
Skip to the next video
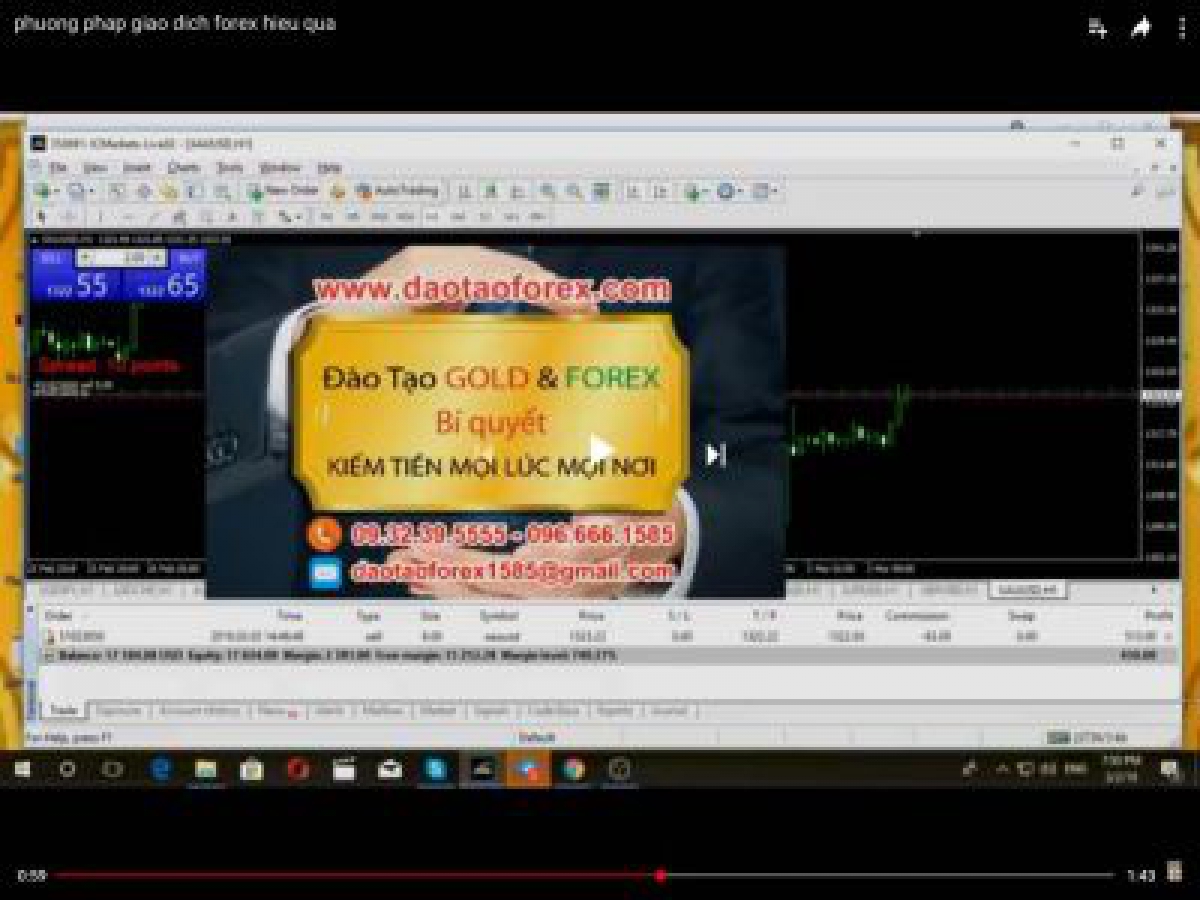[715, 455]
